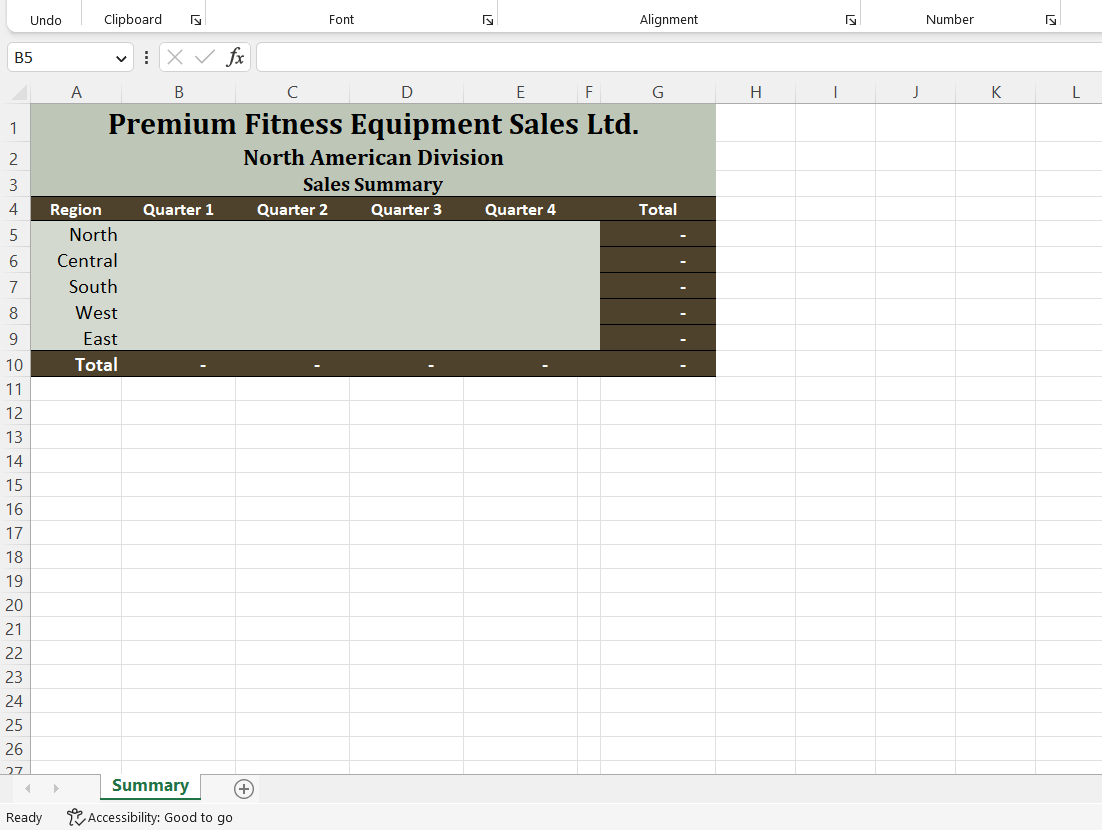This screenshot has width=1102, height=830.
Task: Select the grand Total cell in row 10
Action: [x=658, y=364]
